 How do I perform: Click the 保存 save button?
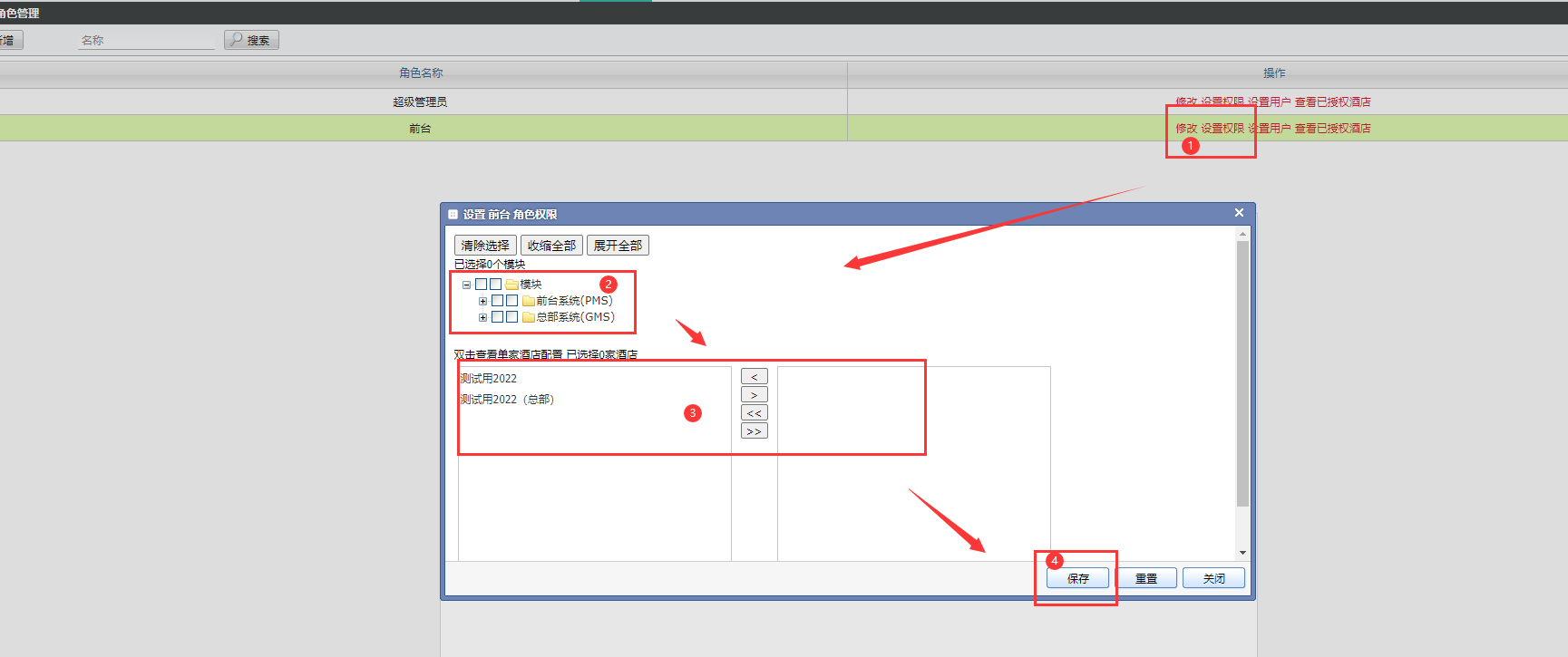(x=1078, y=578)
